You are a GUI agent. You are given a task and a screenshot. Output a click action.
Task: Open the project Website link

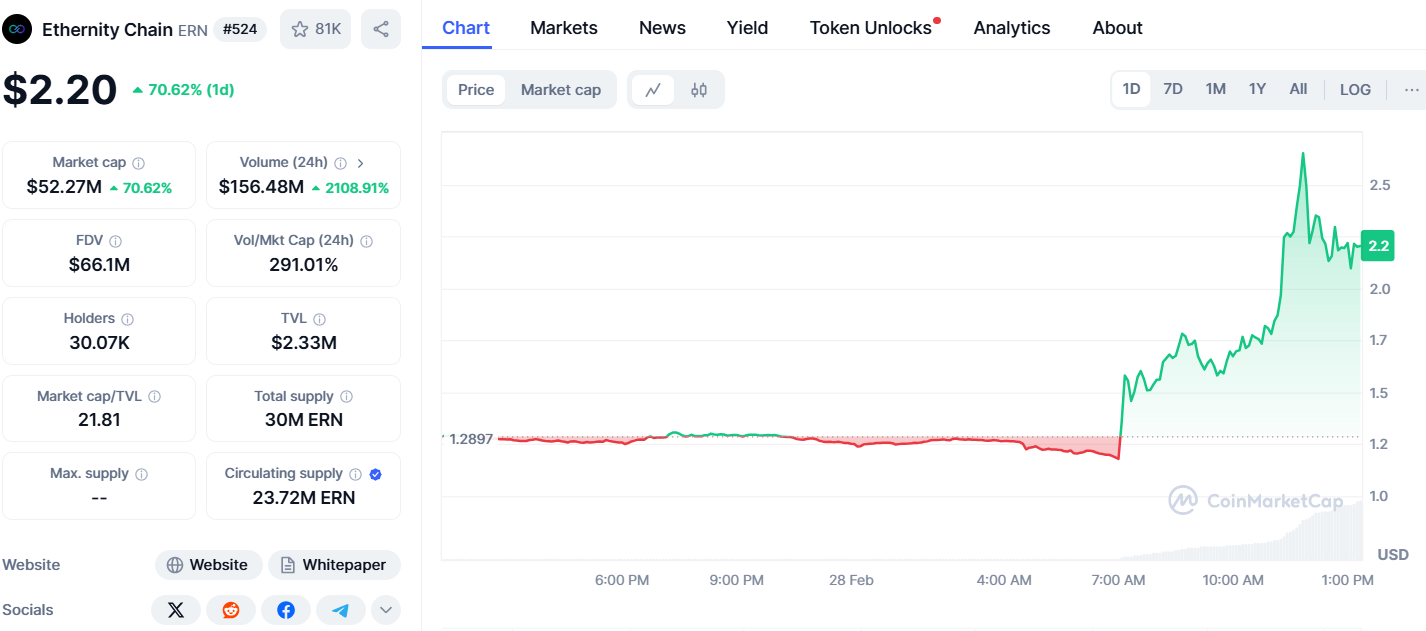coord(208,565)
